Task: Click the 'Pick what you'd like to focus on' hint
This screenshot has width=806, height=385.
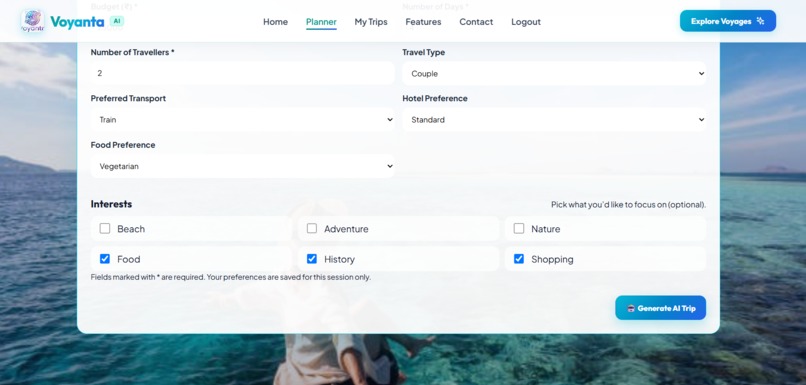Action: 628,205
